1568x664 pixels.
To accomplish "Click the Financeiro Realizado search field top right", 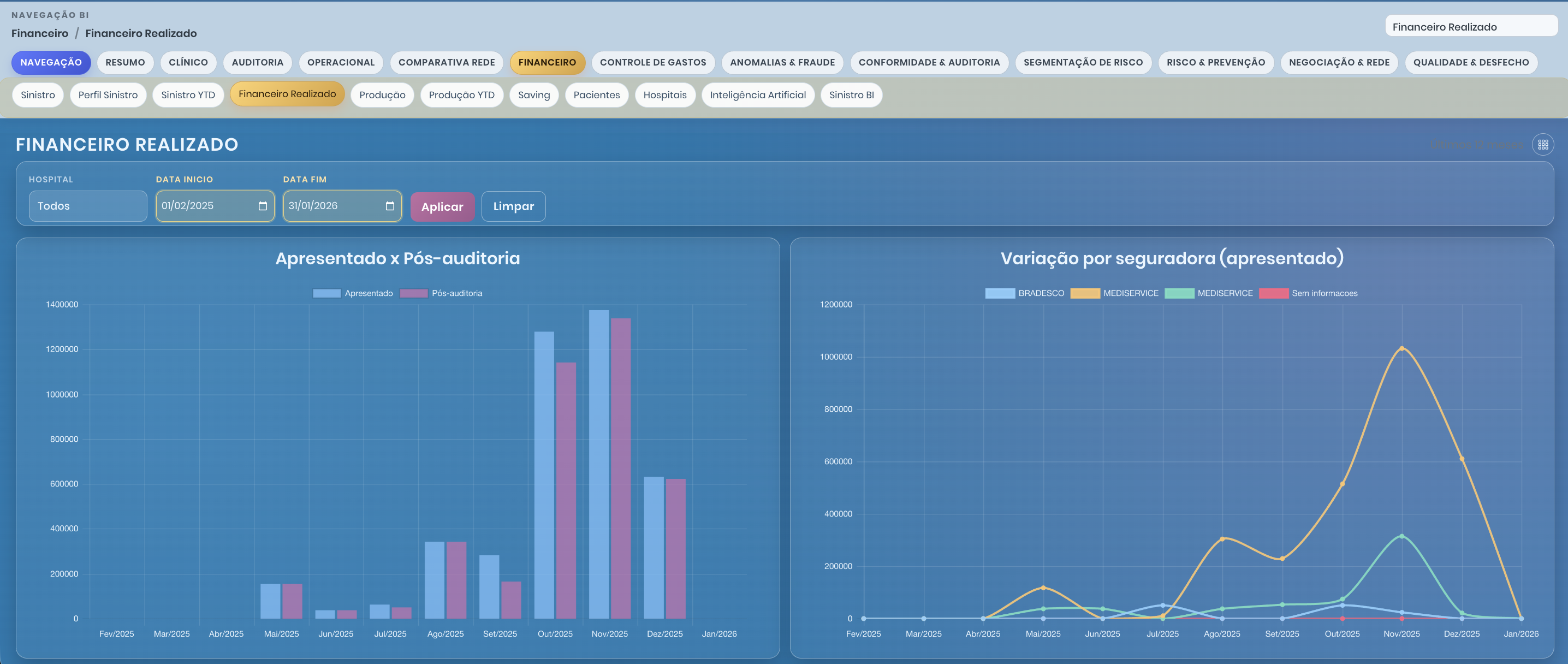I will (x=1471, y=26).
